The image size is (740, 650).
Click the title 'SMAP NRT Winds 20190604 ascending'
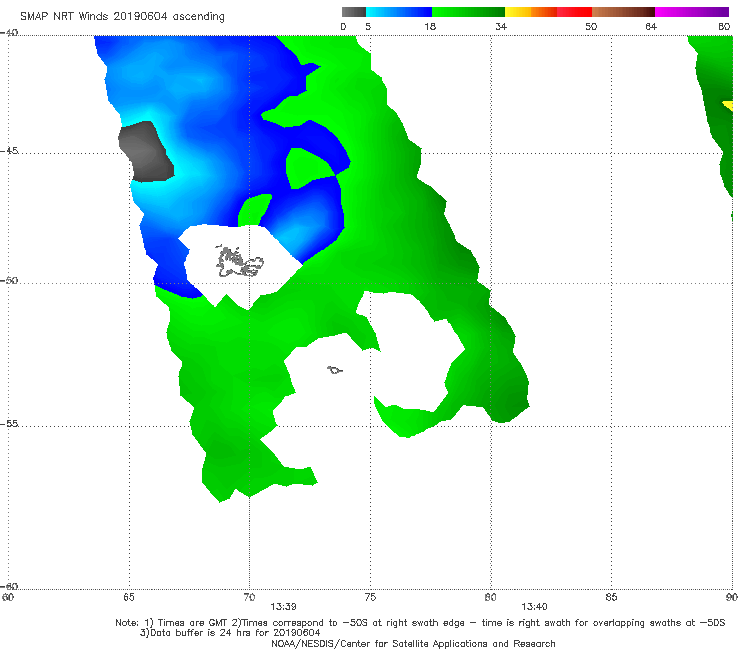[x=122, y=17]
